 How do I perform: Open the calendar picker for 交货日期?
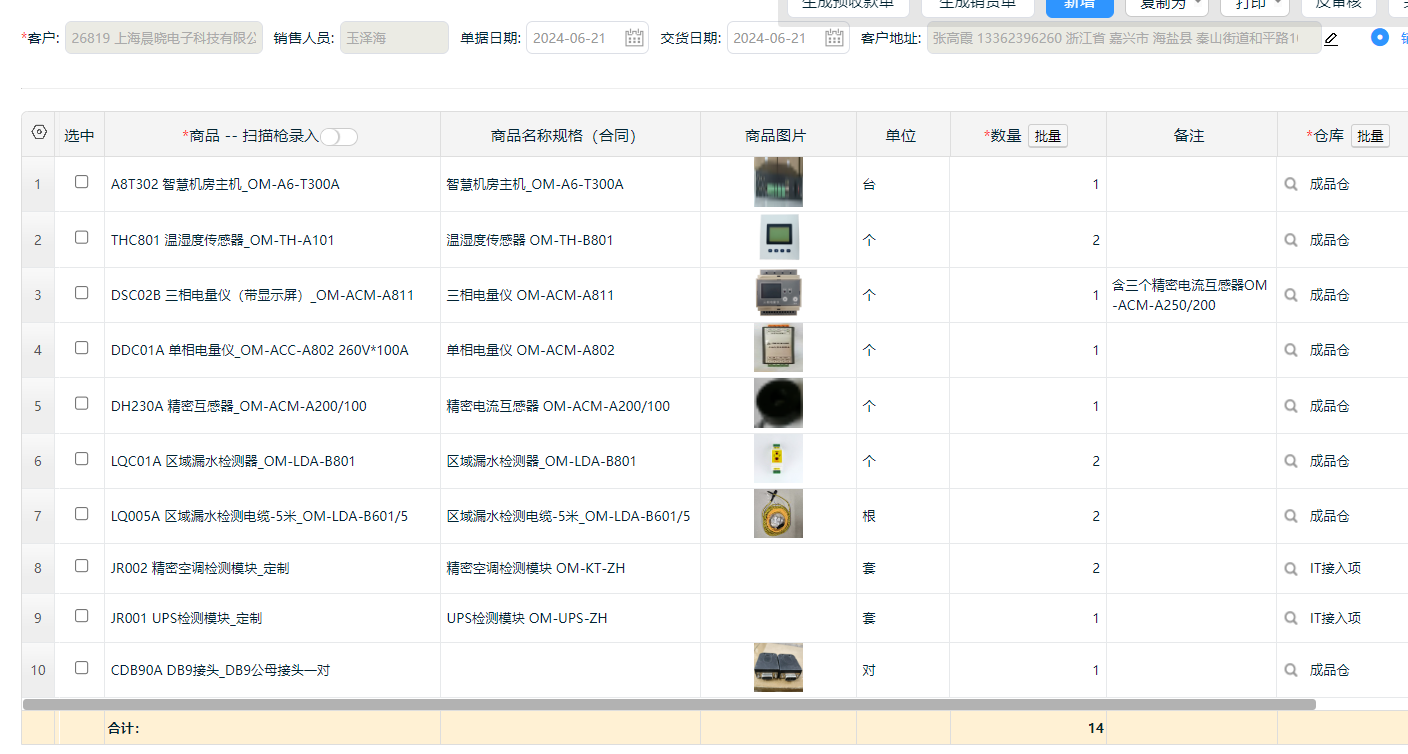point(835,38)
